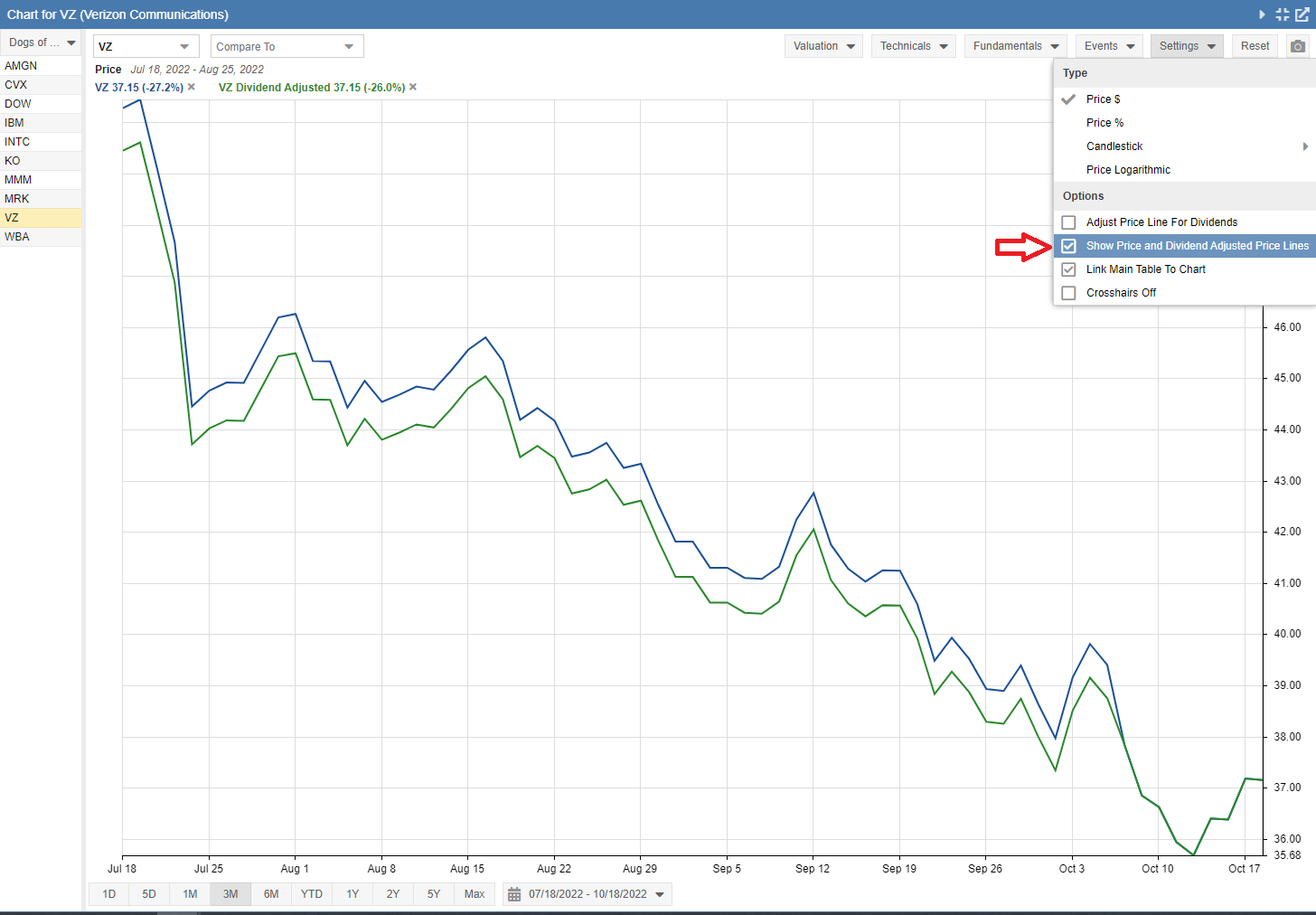Uncheck Show Price and Dividend Adjusted Price Lines
Viewport: 1316px width, 915px height.
[1068, 246]
